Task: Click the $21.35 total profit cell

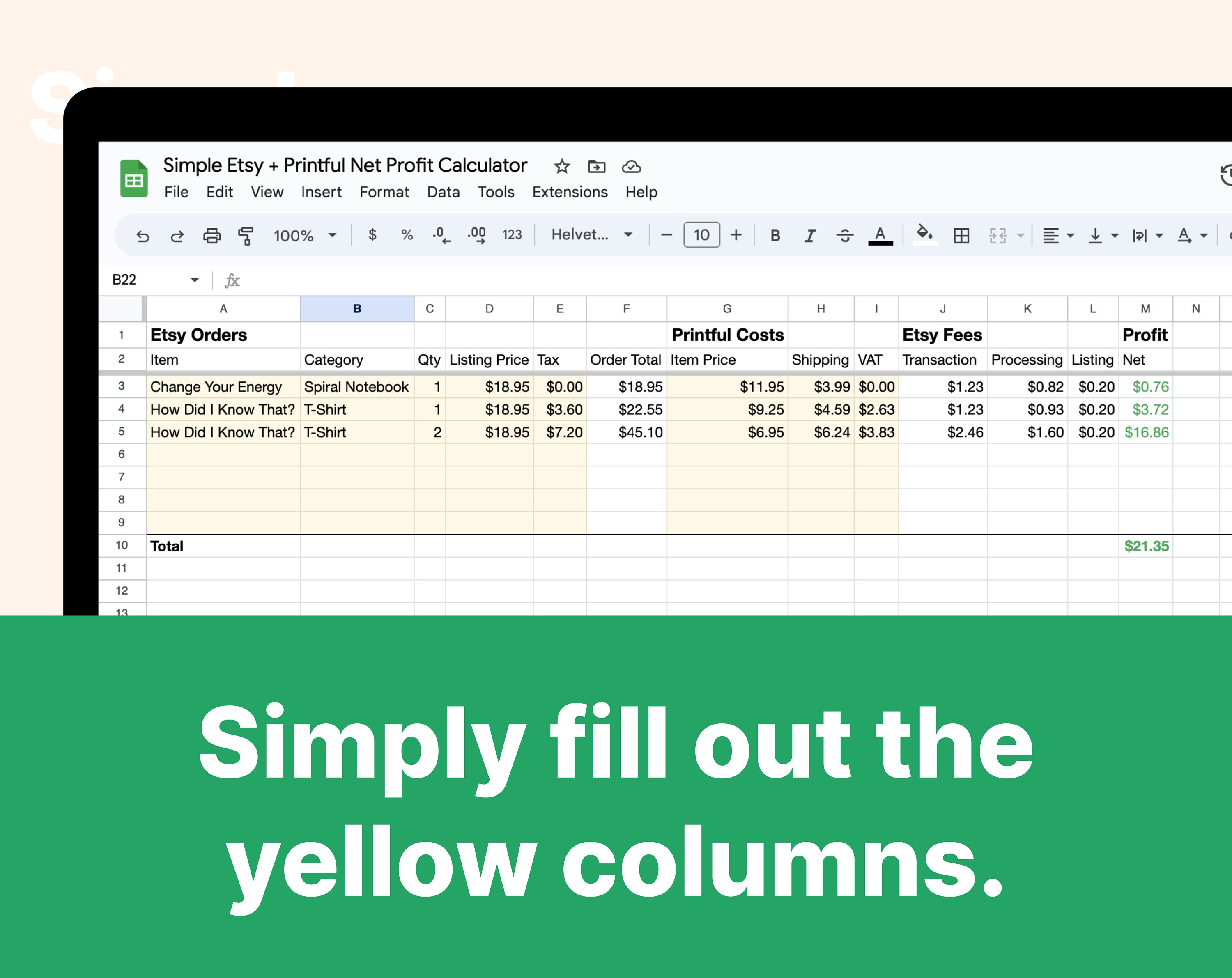Action: pos(1146,546)
